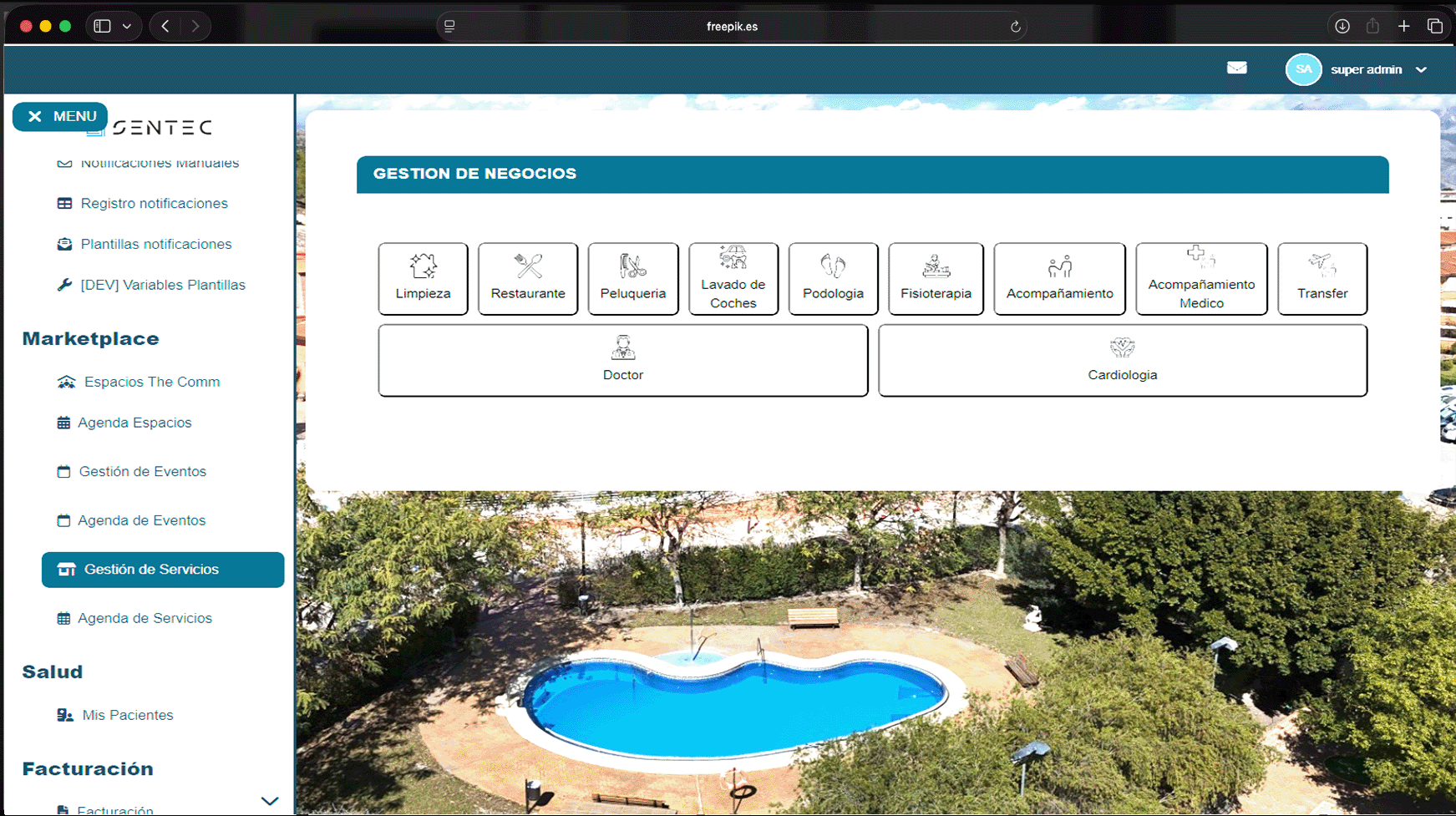Click the Agenda de Eventos calendar icon

[x=63, y=520]
